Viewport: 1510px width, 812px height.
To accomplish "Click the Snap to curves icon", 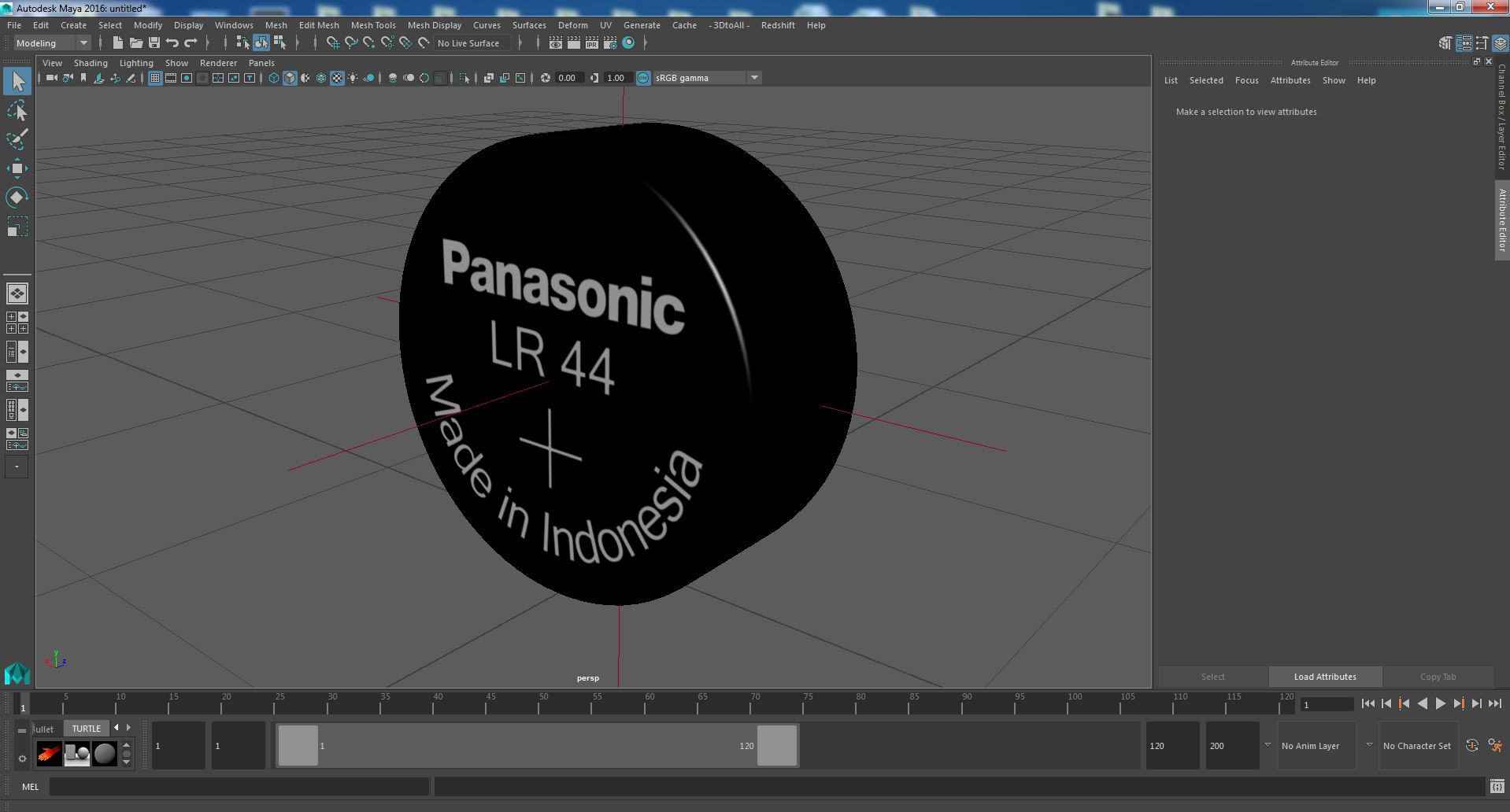I will [x=351, y=43].
